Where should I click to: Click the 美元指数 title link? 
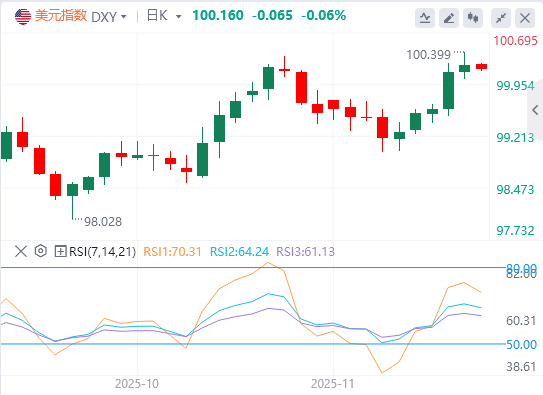(x=61, y=16)
